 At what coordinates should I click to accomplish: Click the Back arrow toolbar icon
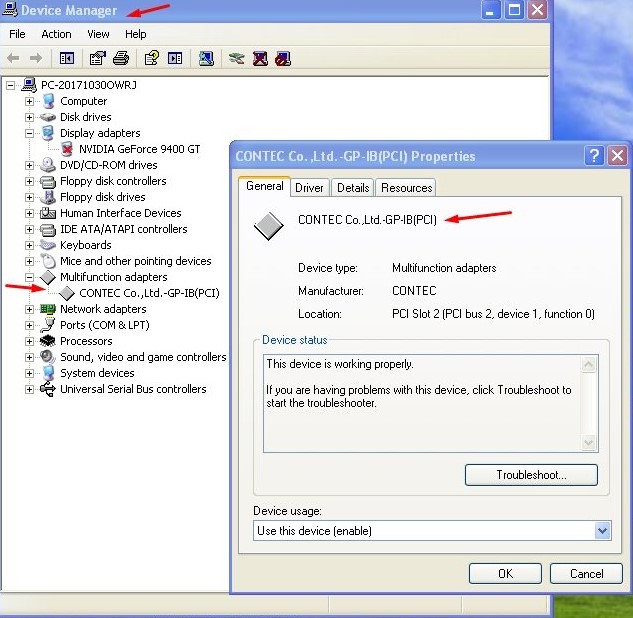pos(13,59)
